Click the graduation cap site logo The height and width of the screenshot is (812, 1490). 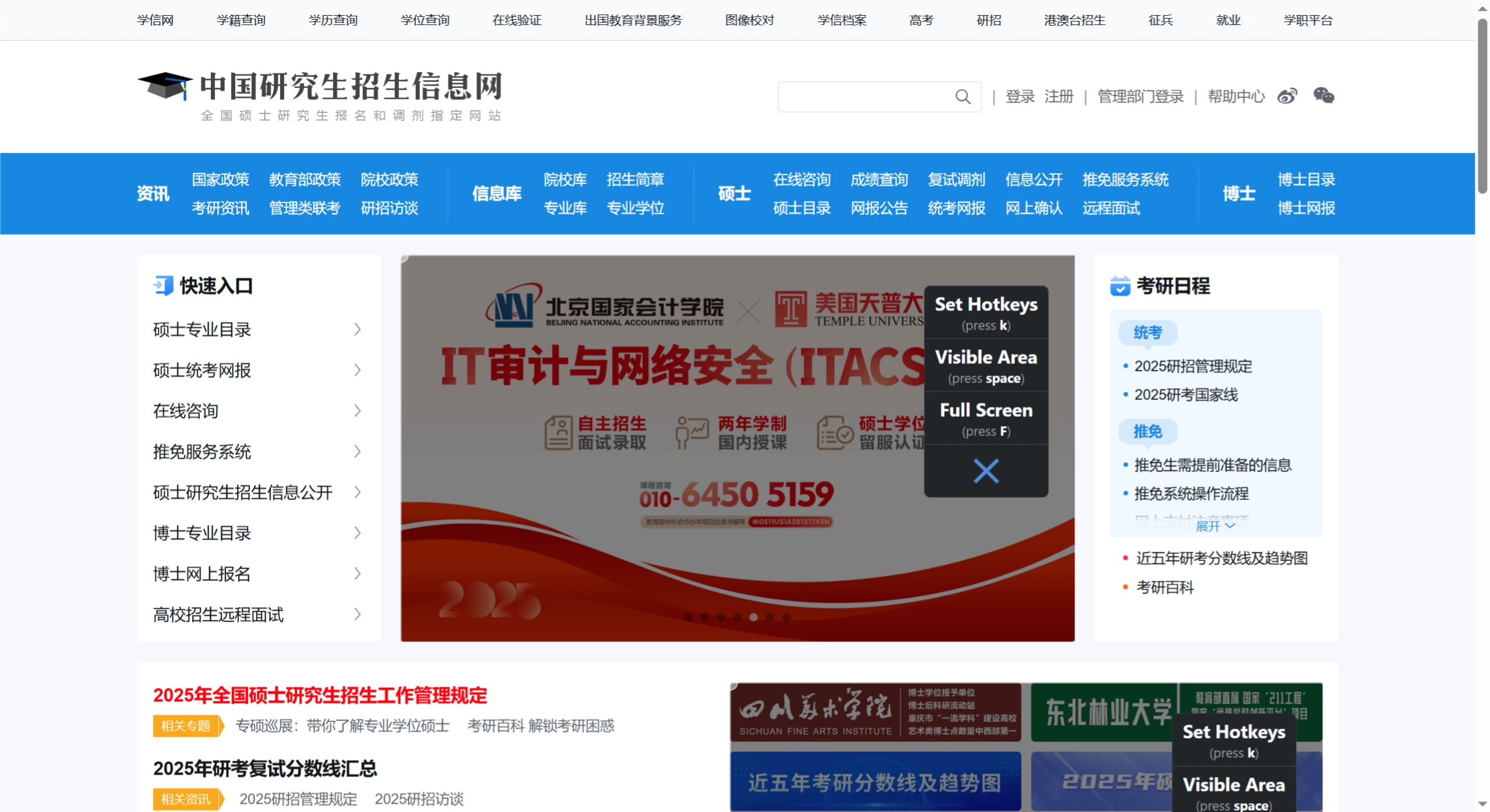[x=165, y=86]
